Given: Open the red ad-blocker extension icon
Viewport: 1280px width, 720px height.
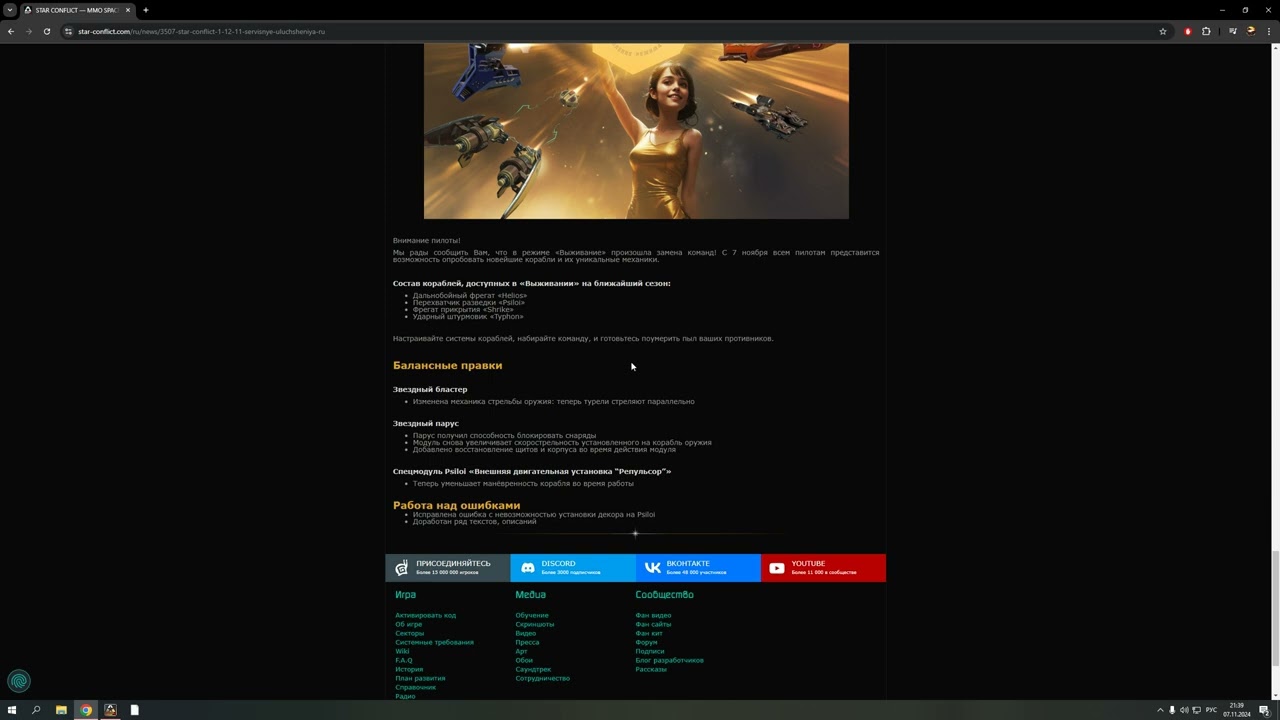Looking at the screenshot, I should 1188,31.
